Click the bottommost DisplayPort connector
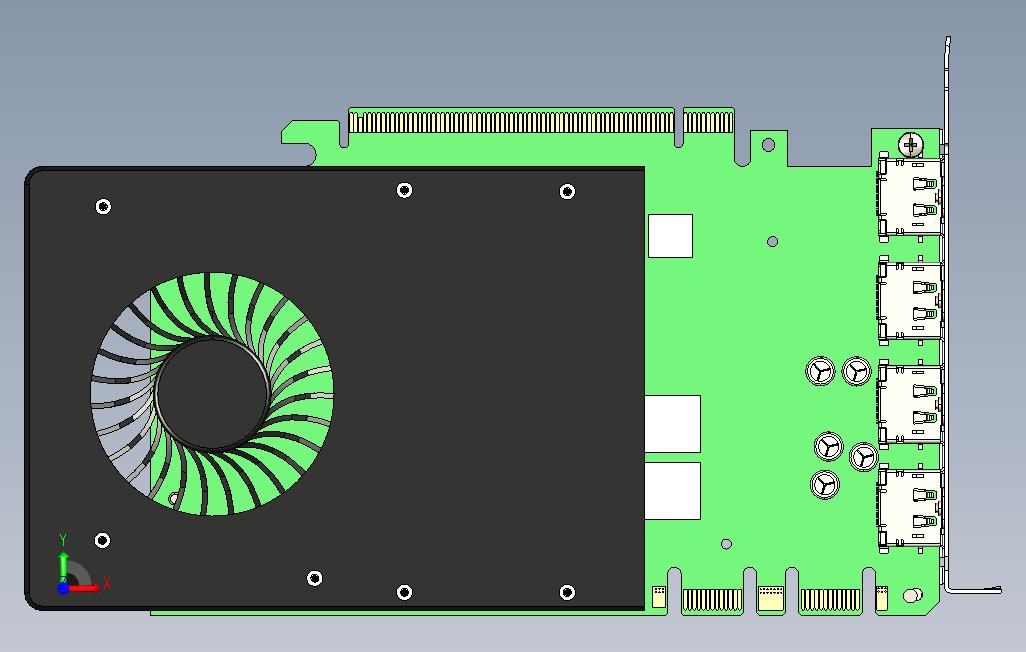 (x=910, y=508)
